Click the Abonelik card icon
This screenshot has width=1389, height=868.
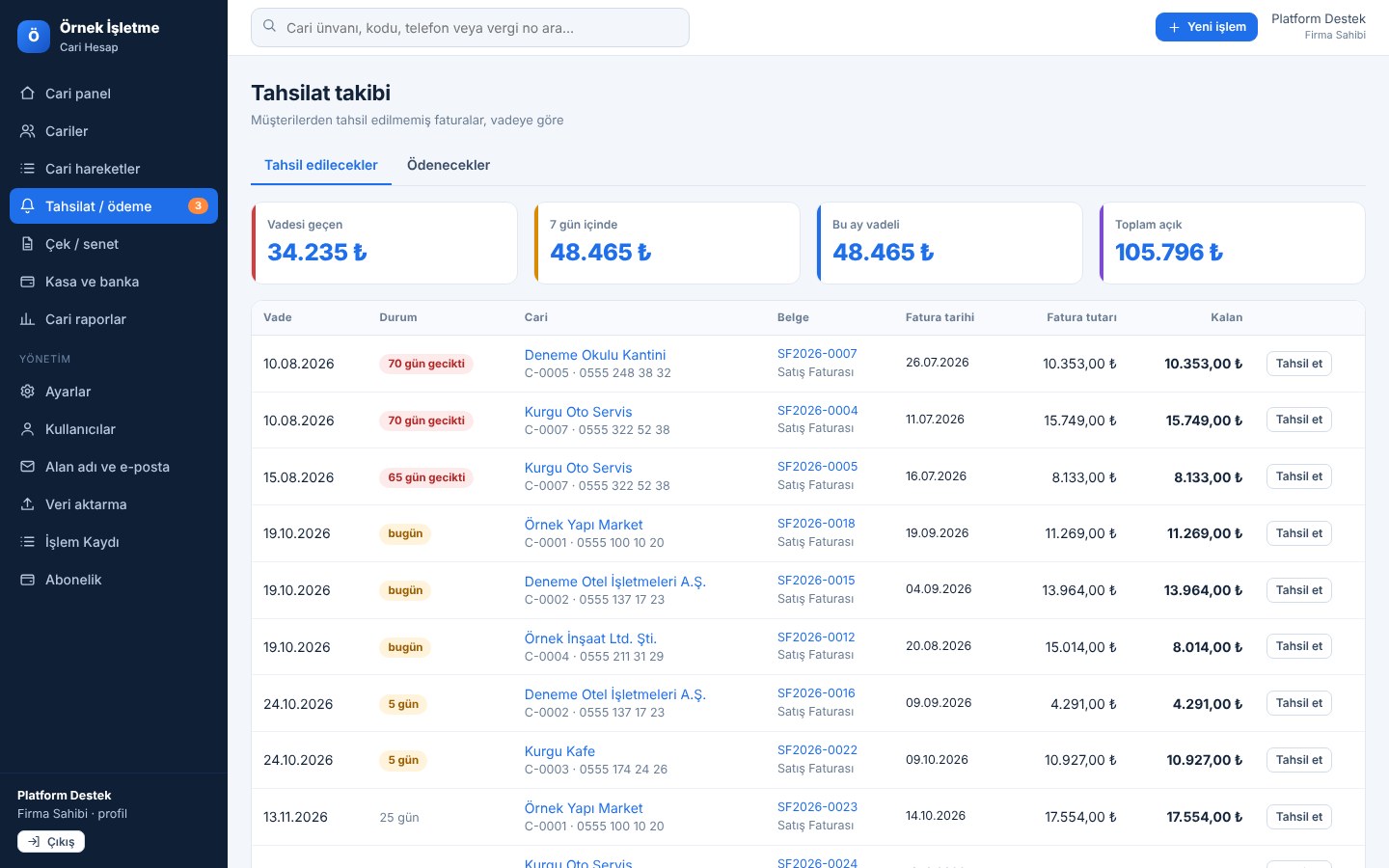pos(27,580)
